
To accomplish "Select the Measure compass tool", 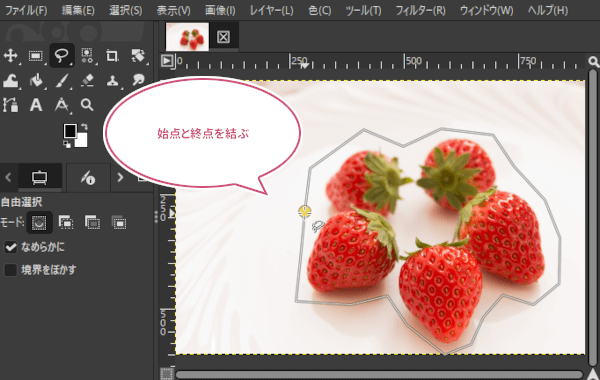I will [x=62, y=105].
